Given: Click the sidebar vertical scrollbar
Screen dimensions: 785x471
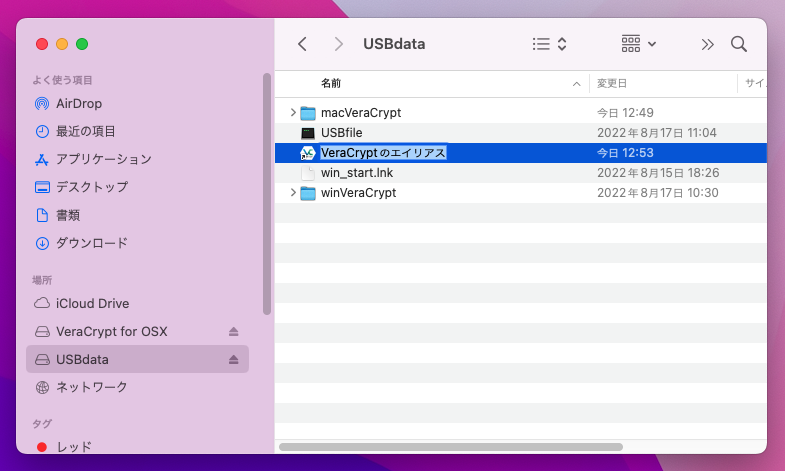Looking at the screenshot, I should [266, 190].
